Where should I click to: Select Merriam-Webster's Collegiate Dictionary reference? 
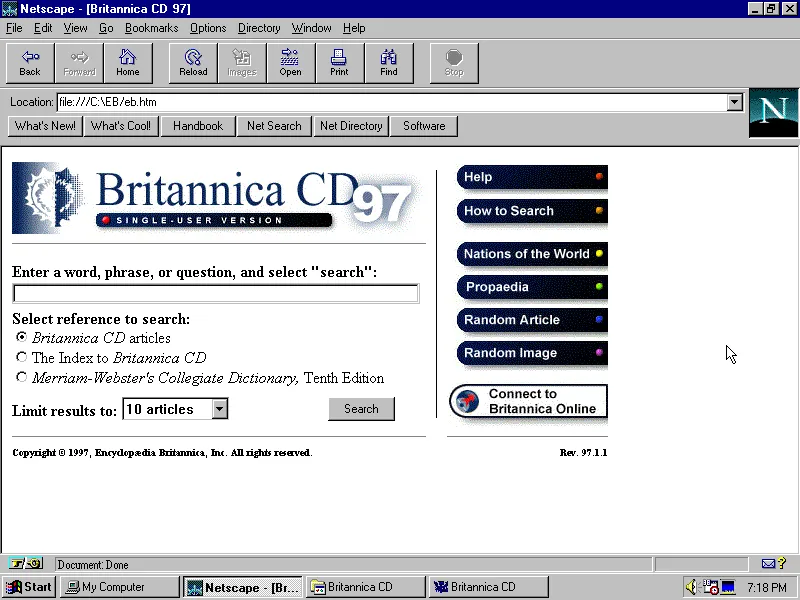[21, 377]
